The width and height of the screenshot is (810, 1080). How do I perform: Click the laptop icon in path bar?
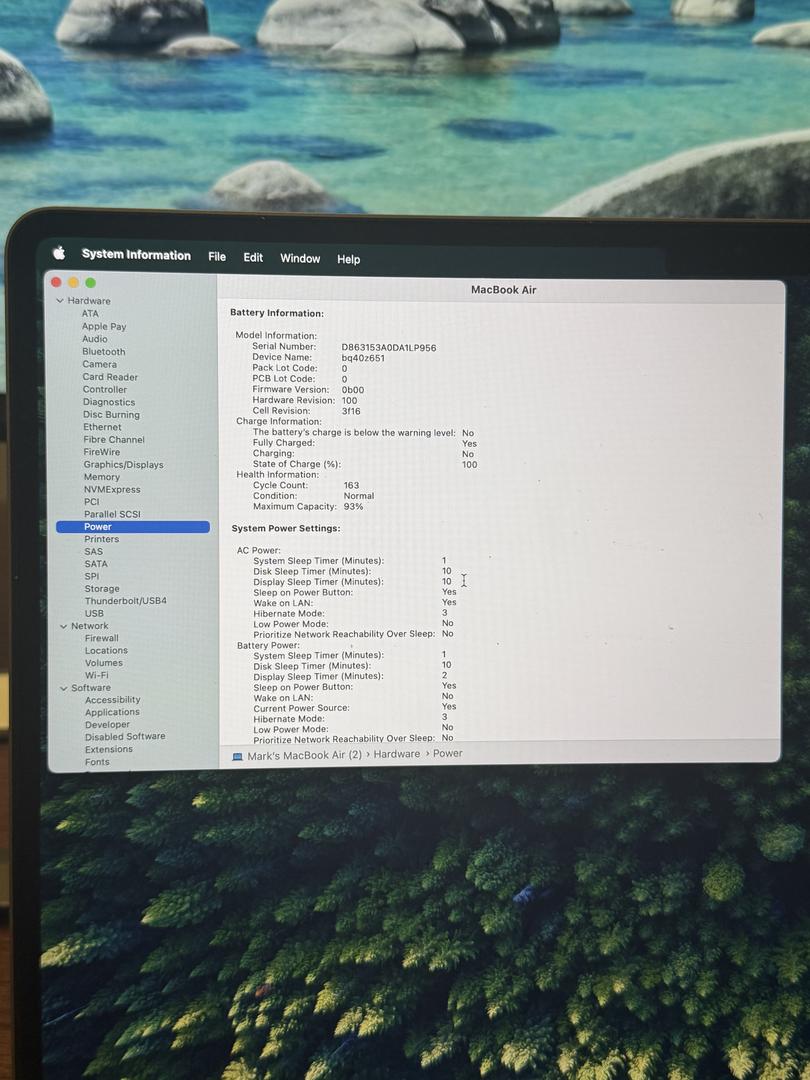(238, 757)
